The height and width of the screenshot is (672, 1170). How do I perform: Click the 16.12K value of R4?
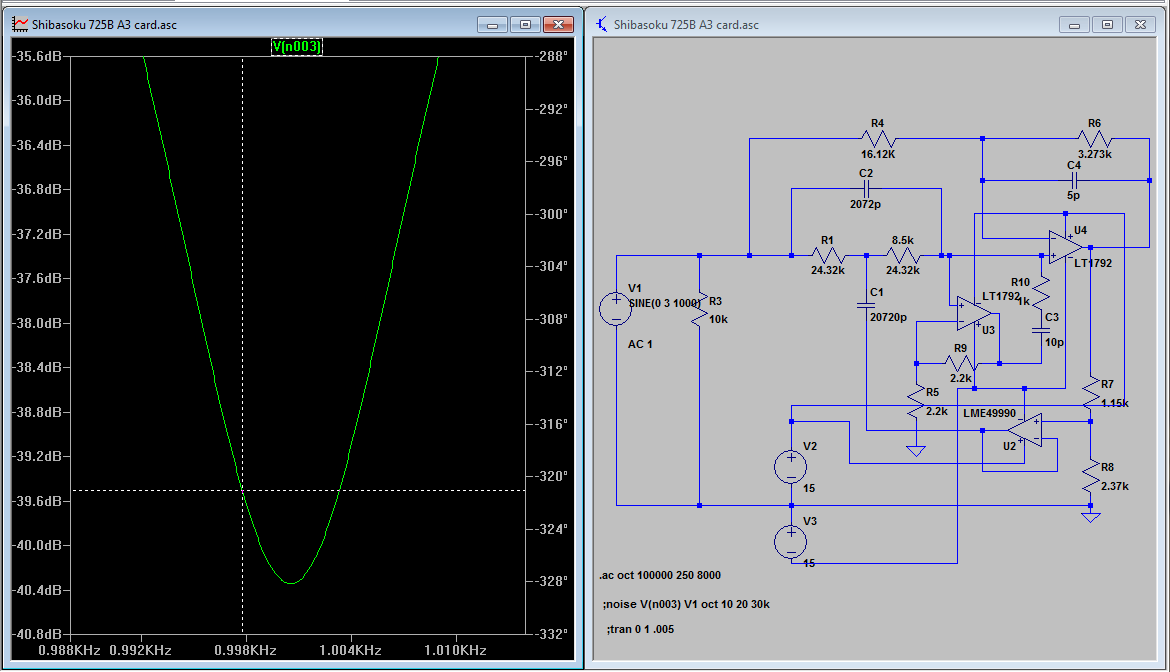click(878, 154)
